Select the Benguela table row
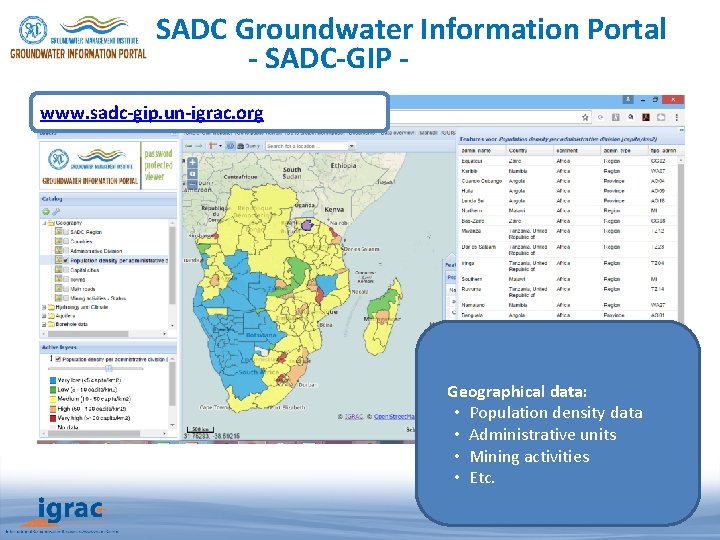This screenshot has width=720, height=540. (568, 315)
